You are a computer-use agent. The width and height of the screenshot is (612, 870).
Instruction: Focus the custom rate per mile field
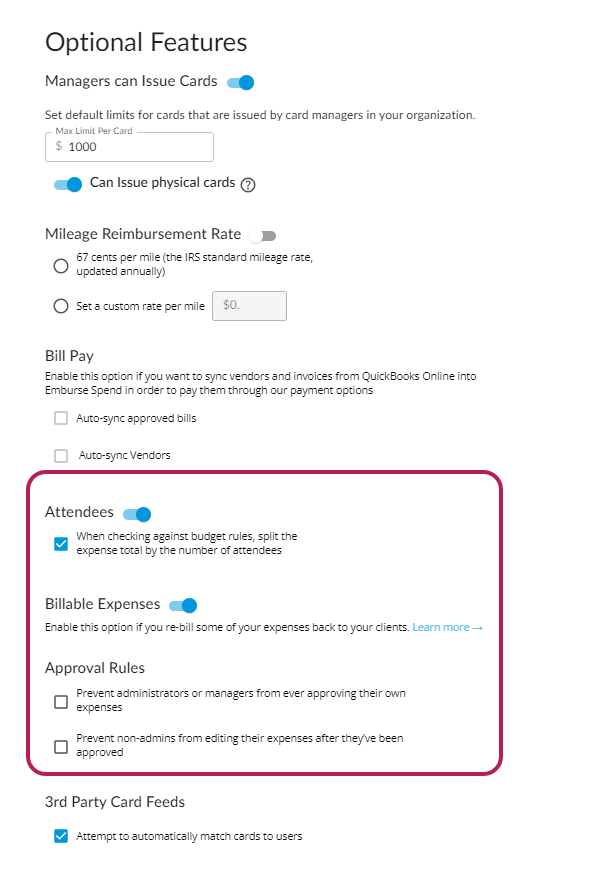[x=249, y=306]
